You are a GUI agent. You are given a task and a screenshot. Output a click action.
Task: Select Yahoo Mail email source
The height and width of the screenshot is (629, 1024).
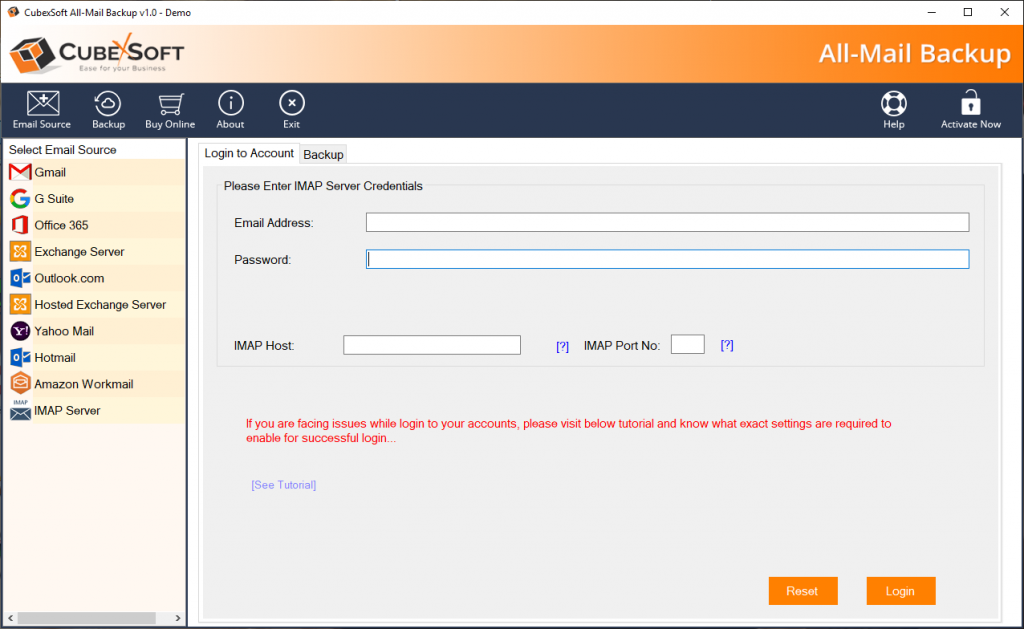tap(64, 331)
